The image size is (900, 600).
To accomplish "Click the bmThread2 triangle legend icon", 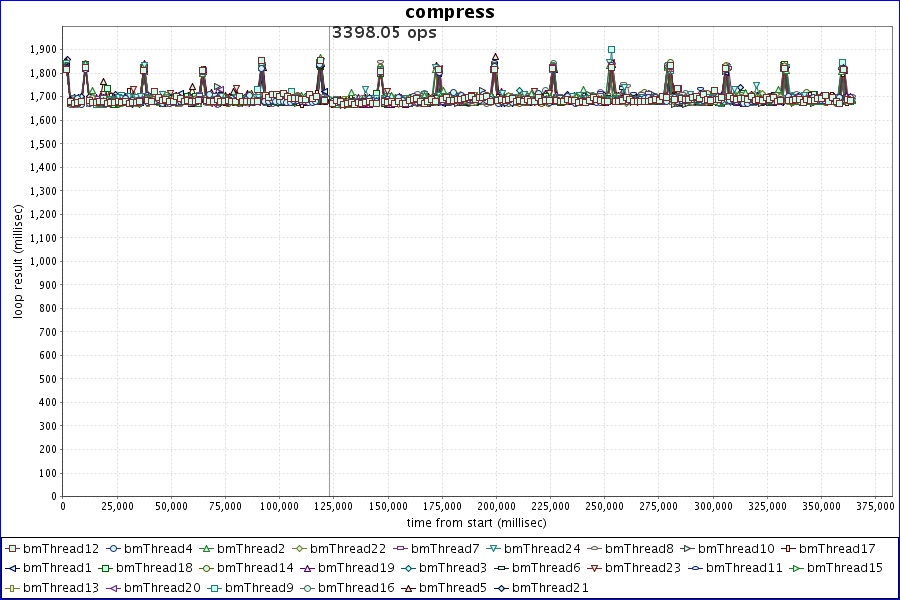I will (206, 549).
